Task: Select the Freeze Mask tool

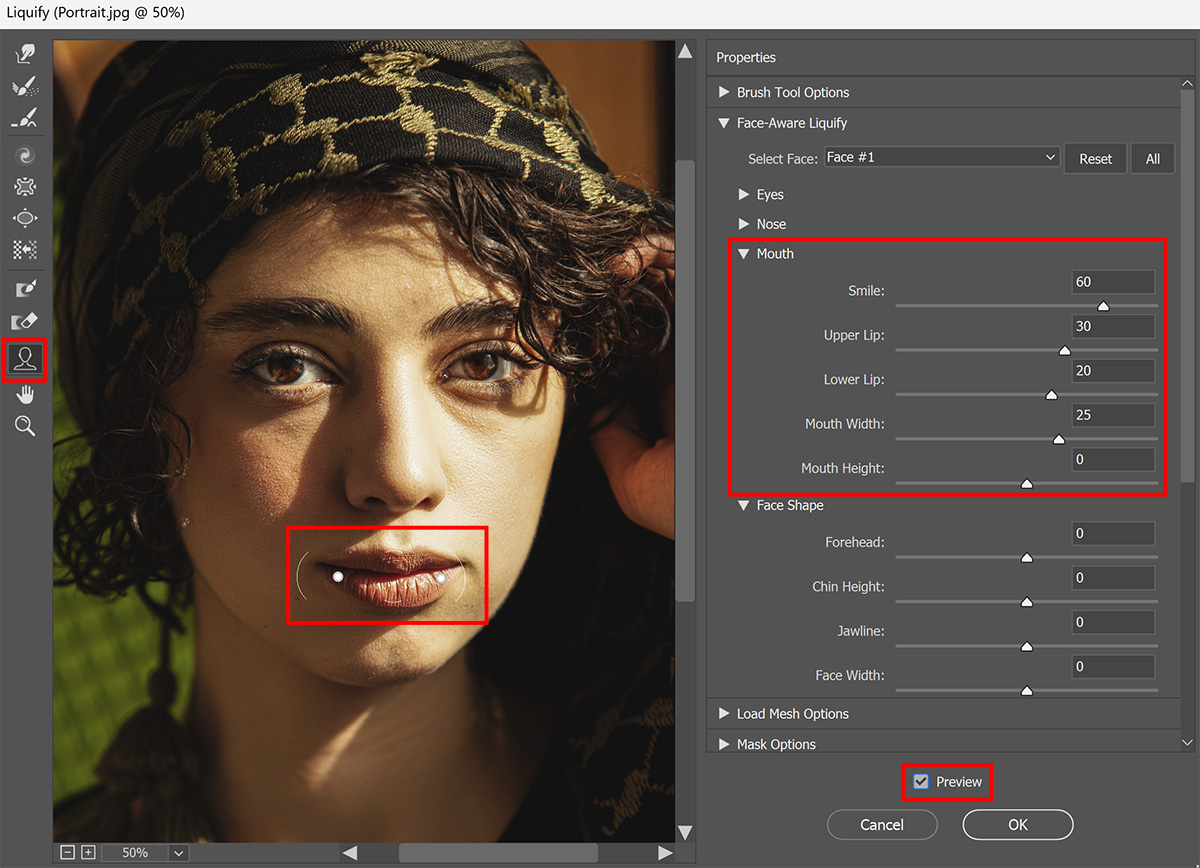Action: (x=25, y=288)
